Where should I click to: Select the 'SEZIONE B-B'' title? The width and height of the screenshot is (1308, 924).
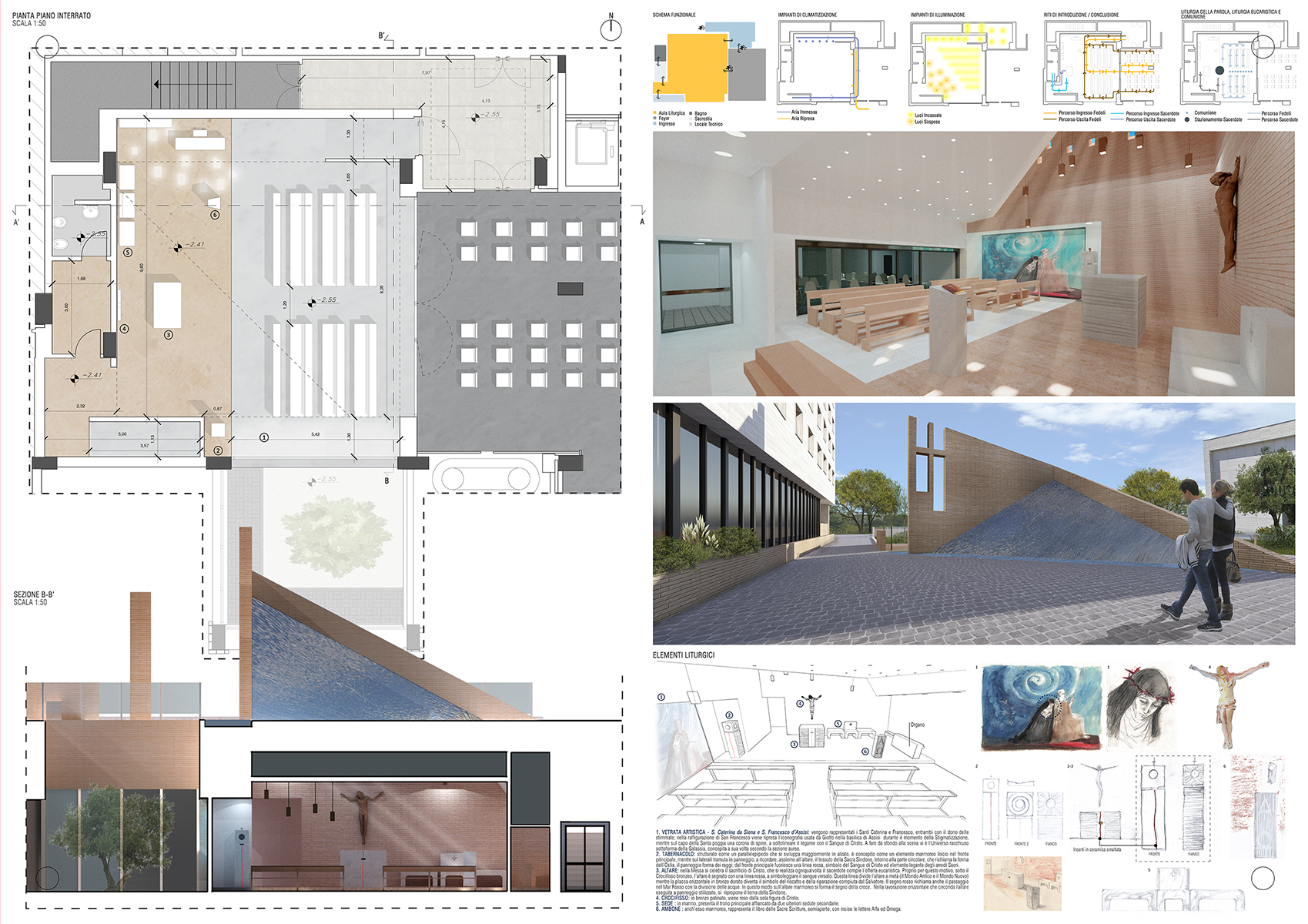click(x=34, y=594)
